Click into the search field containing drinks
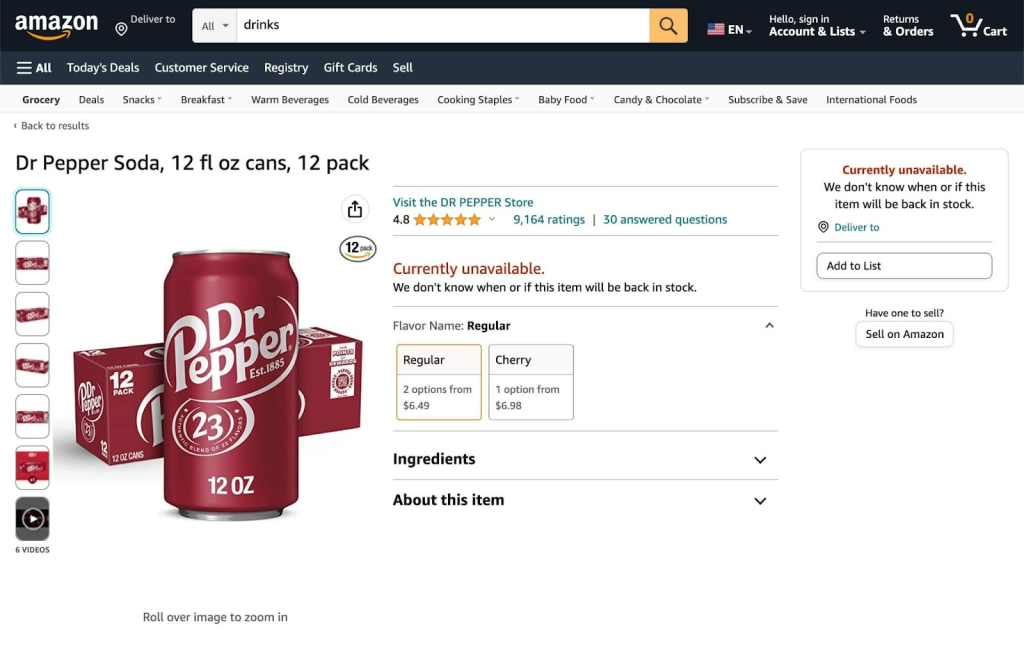 pyautogui.click(x=443, y=25)
